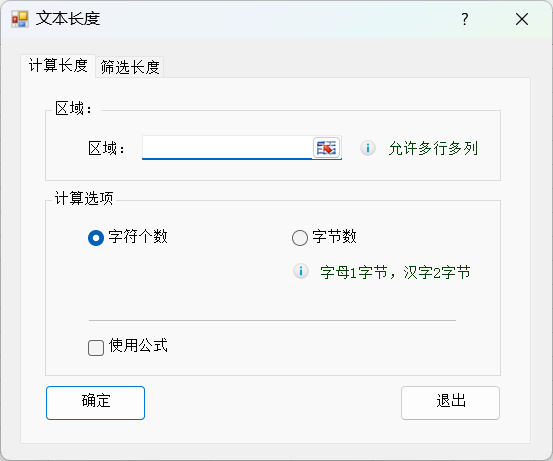The height and width of the screenshot is (461, 553).
Task: Click the 文本长度 window title
Action: point(68,18)
